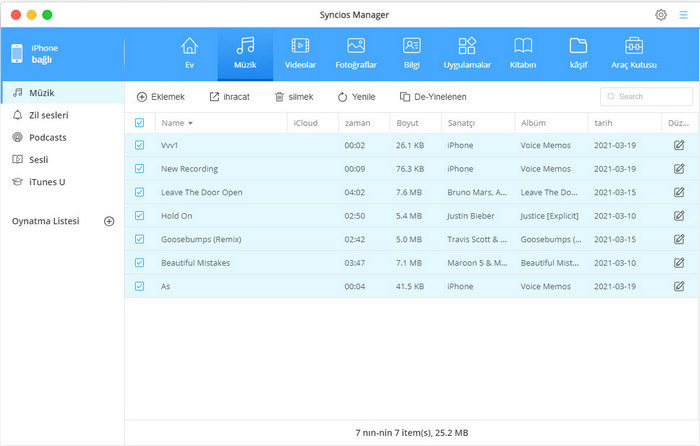700x446 pixels.
Task: Click the Justin Bieber artist cell
Action: click(x=471, y=216)
